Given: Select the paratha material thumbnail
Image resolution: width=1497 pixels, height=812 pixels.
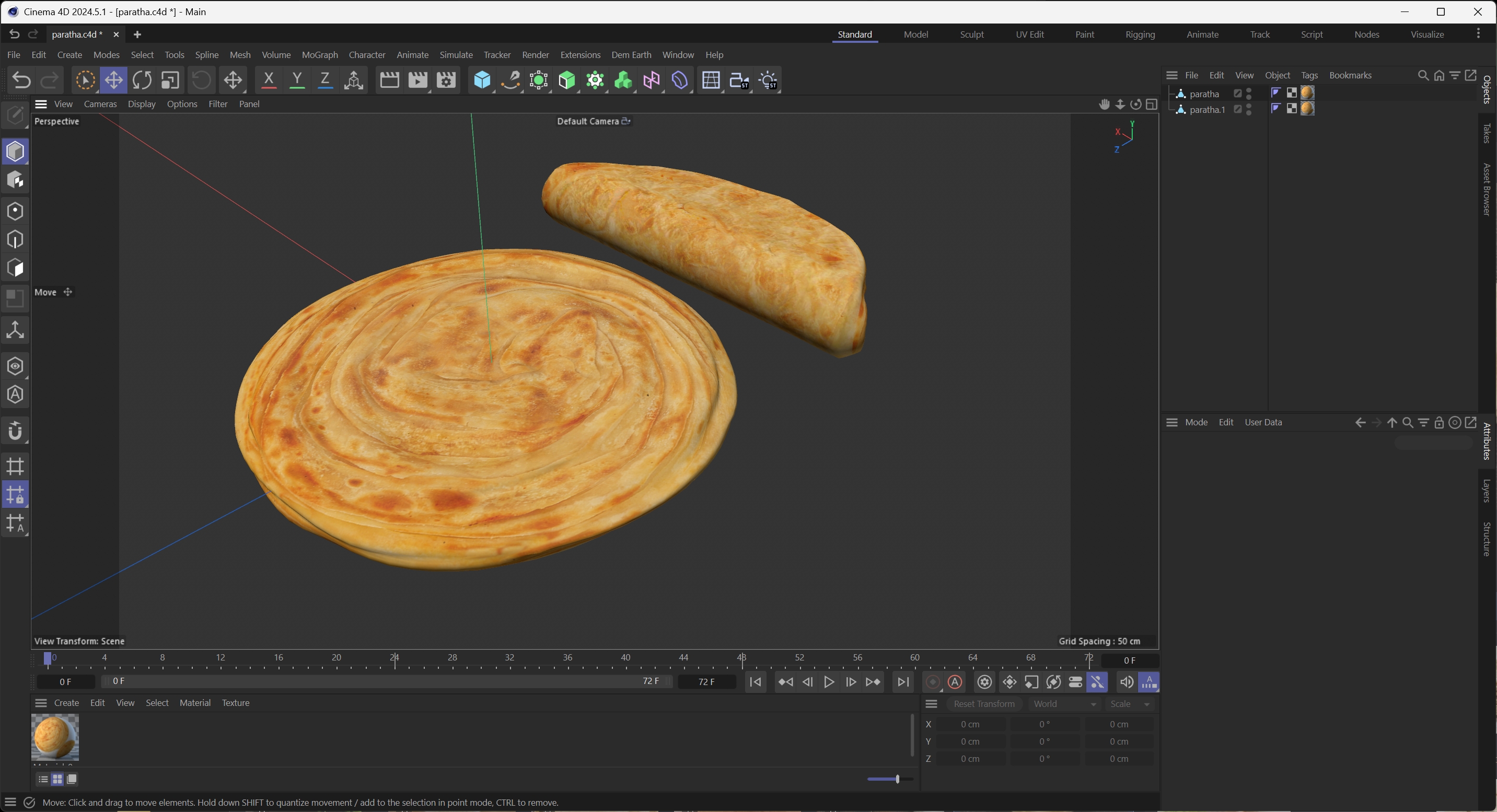Looking at the screenshot, I should (55, 736).
